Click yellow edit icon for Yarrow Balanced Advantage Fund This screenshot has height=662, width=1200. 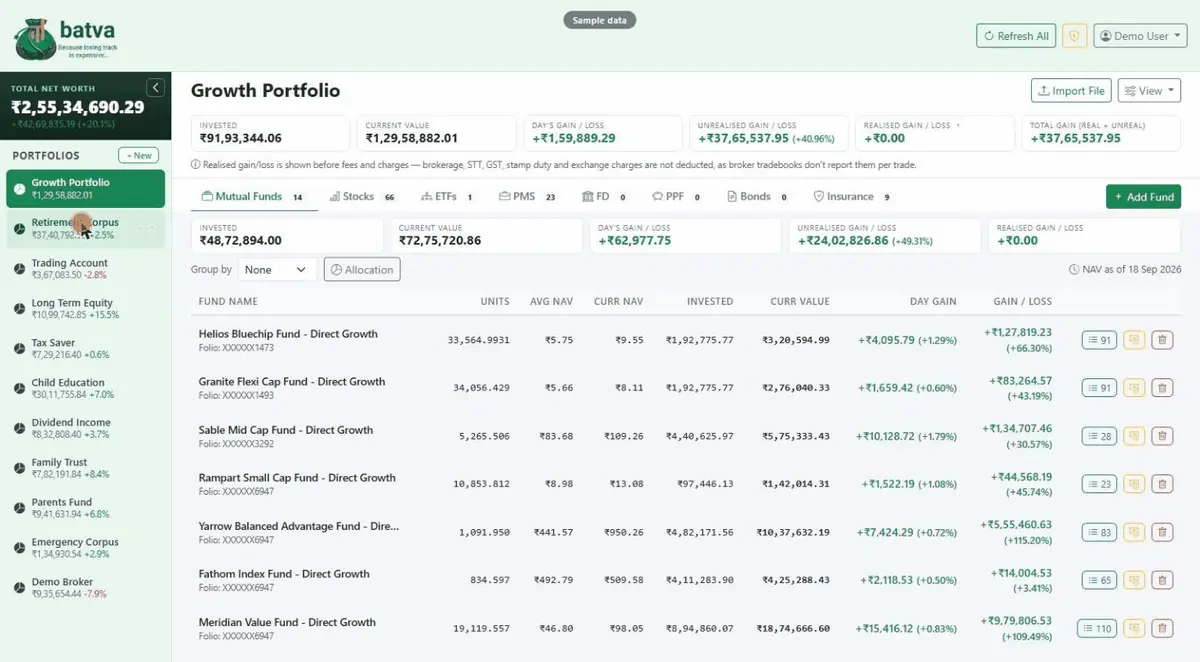(1134, 532)
